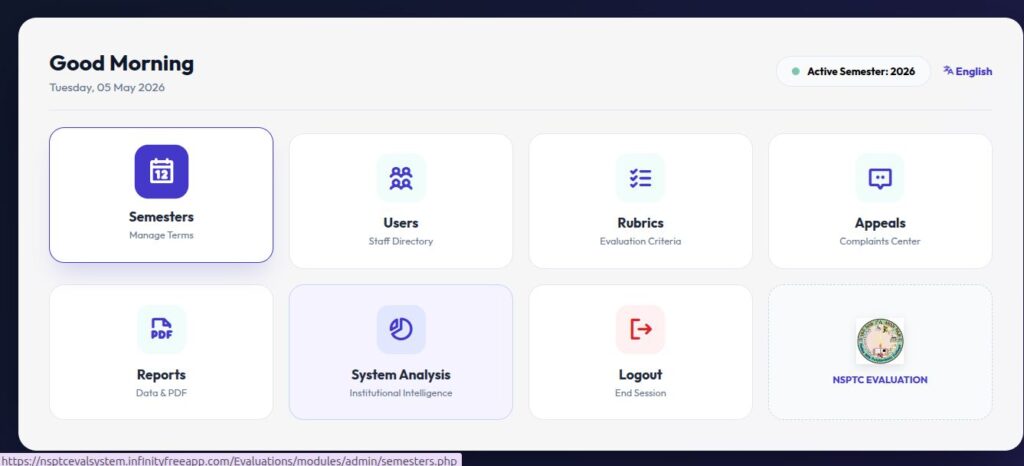The height and width of the screenshot is (466, 1024).
Task: Open the Semesters title text
Action: (x=161, y=217)
